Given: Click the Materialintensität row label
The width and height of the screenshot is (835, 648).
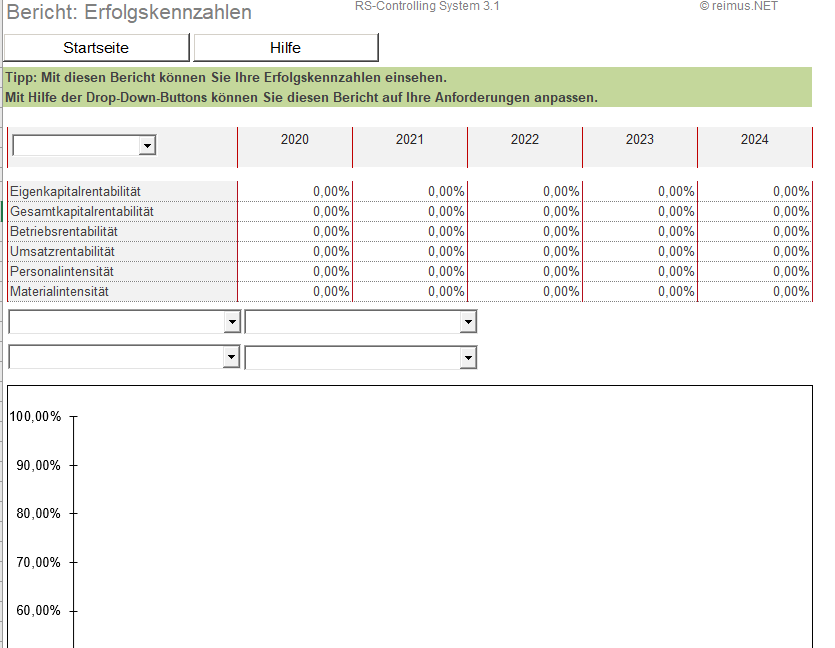Looking at the screenshot, I should click(x=59, y=291).
